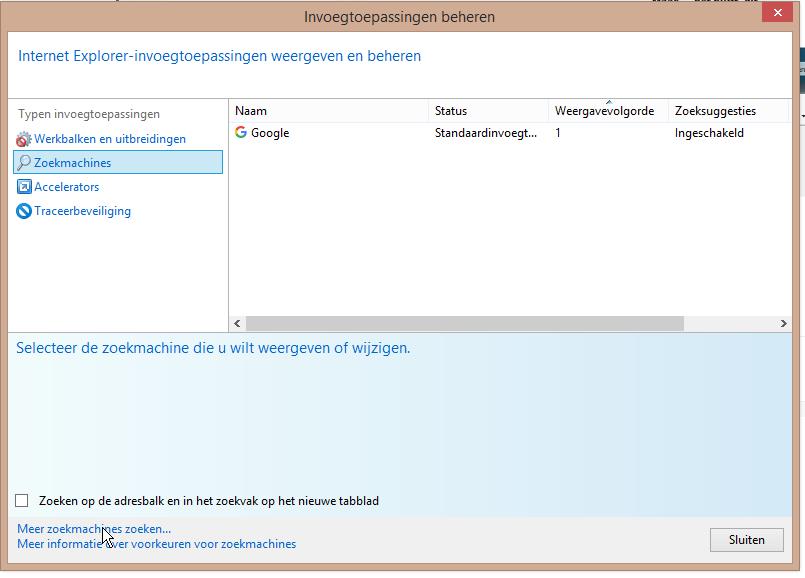
Task: Enable the 'Zoeken op de adresbalk' checkbox
Action: coord(22,501)
